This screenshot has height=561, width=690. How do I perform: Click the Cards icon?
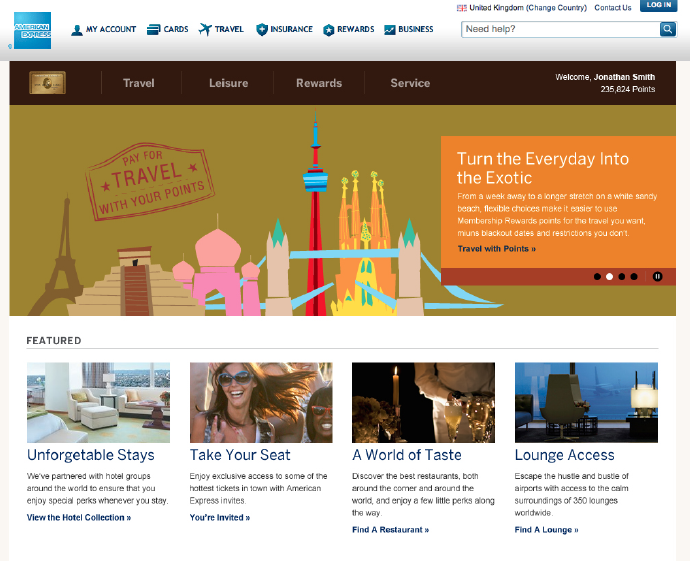pos(154,29)
